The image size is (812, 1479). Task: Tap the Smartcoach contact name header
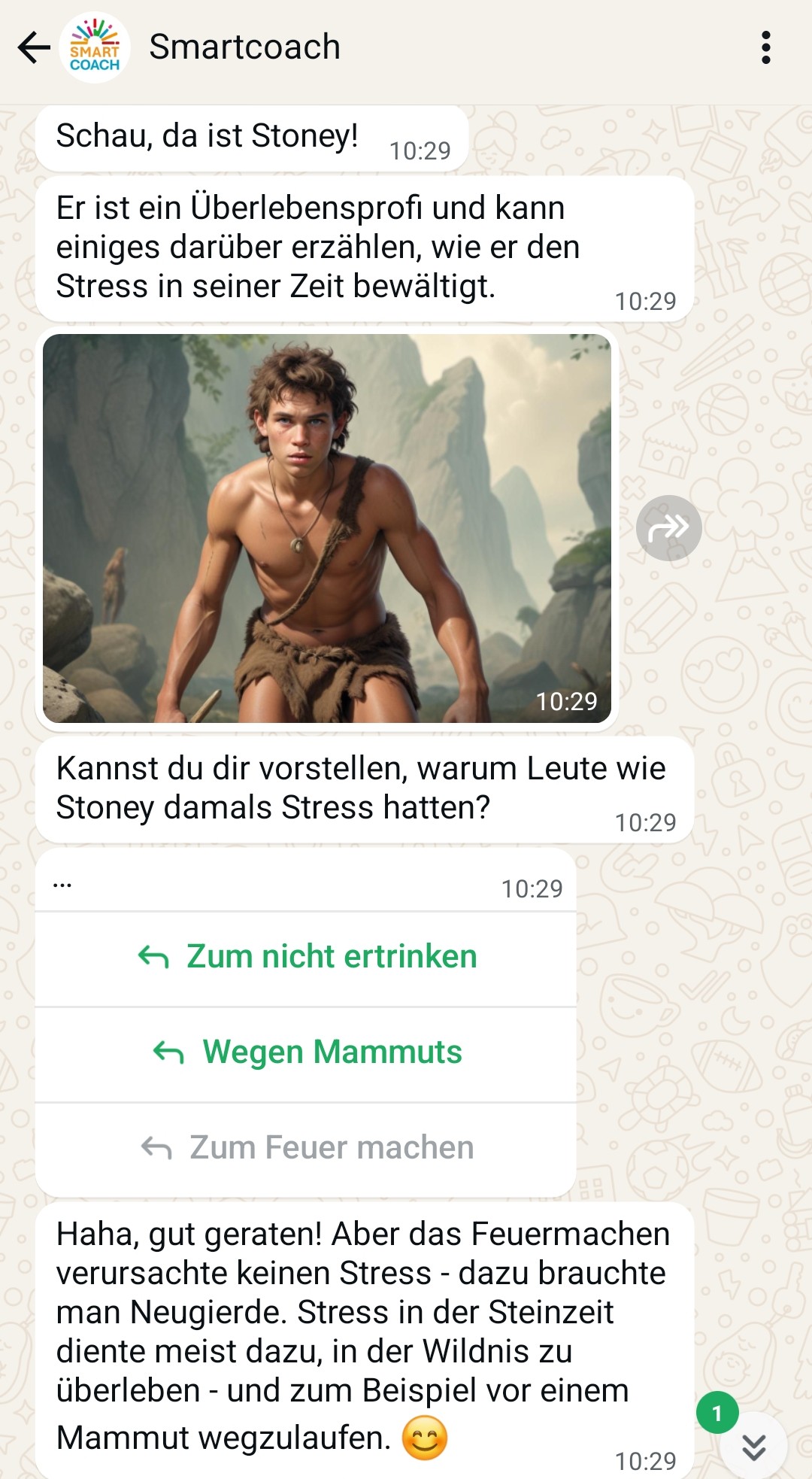point(244,47)
